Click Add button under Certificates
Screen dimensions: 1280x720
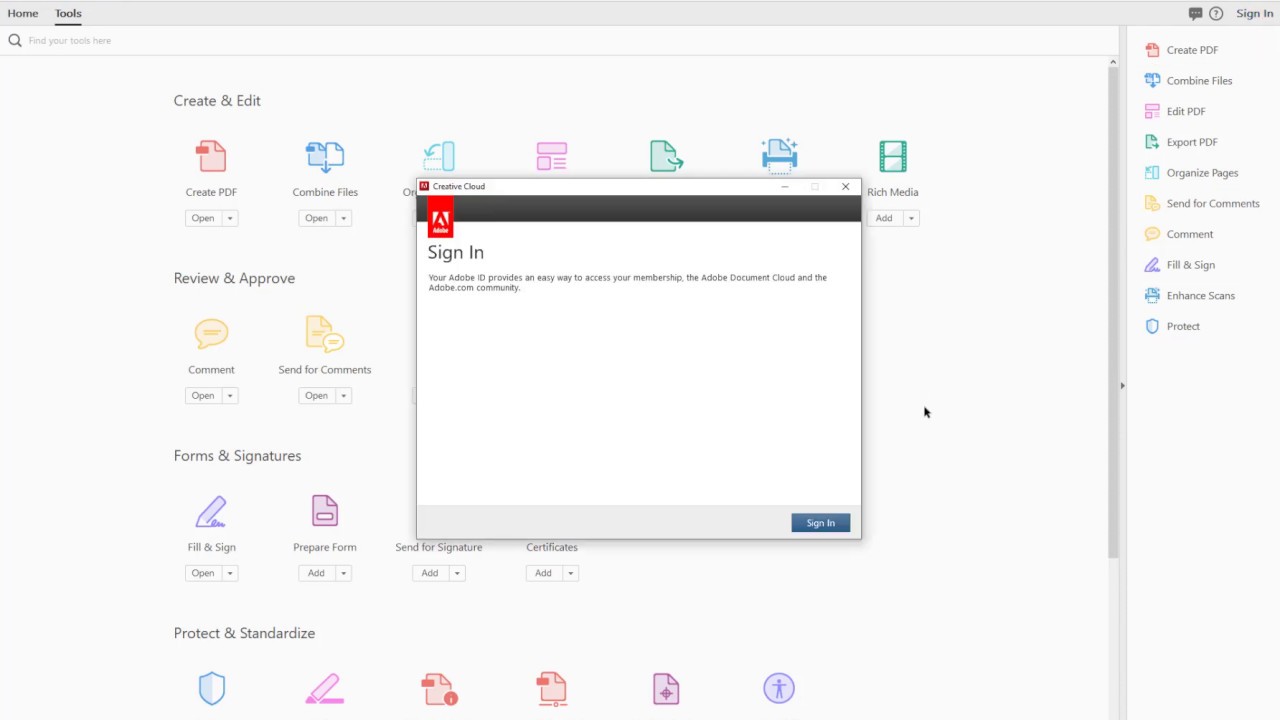pos(543,573)
